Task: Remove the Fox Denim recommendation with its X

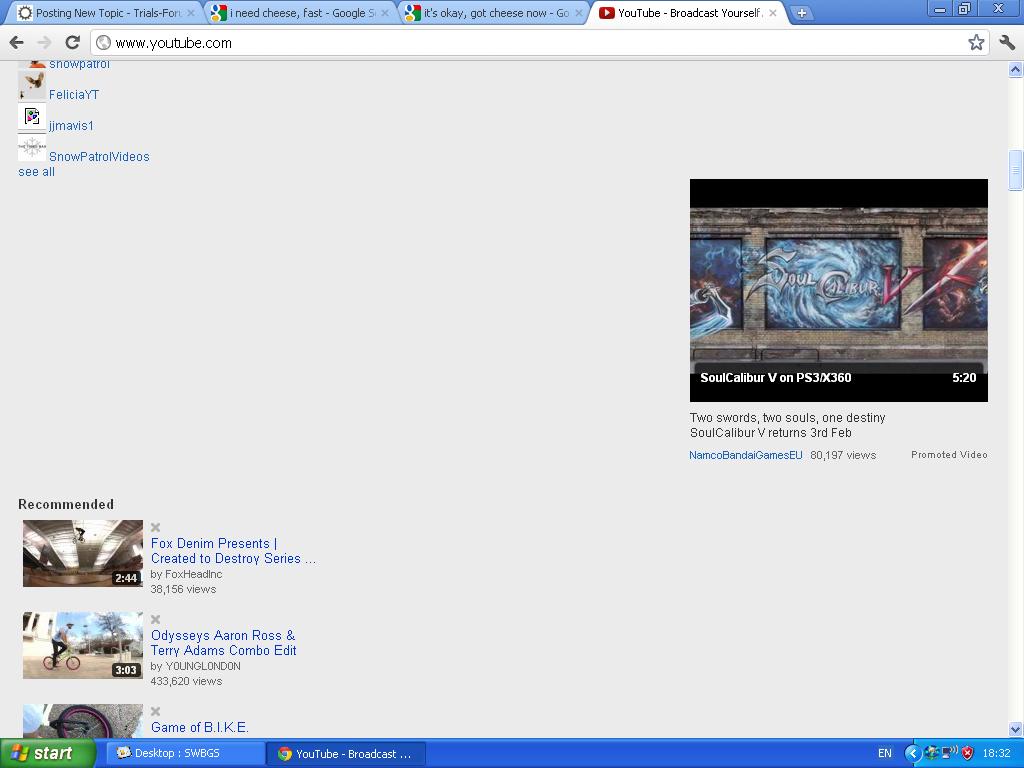Action: point(155,527)
